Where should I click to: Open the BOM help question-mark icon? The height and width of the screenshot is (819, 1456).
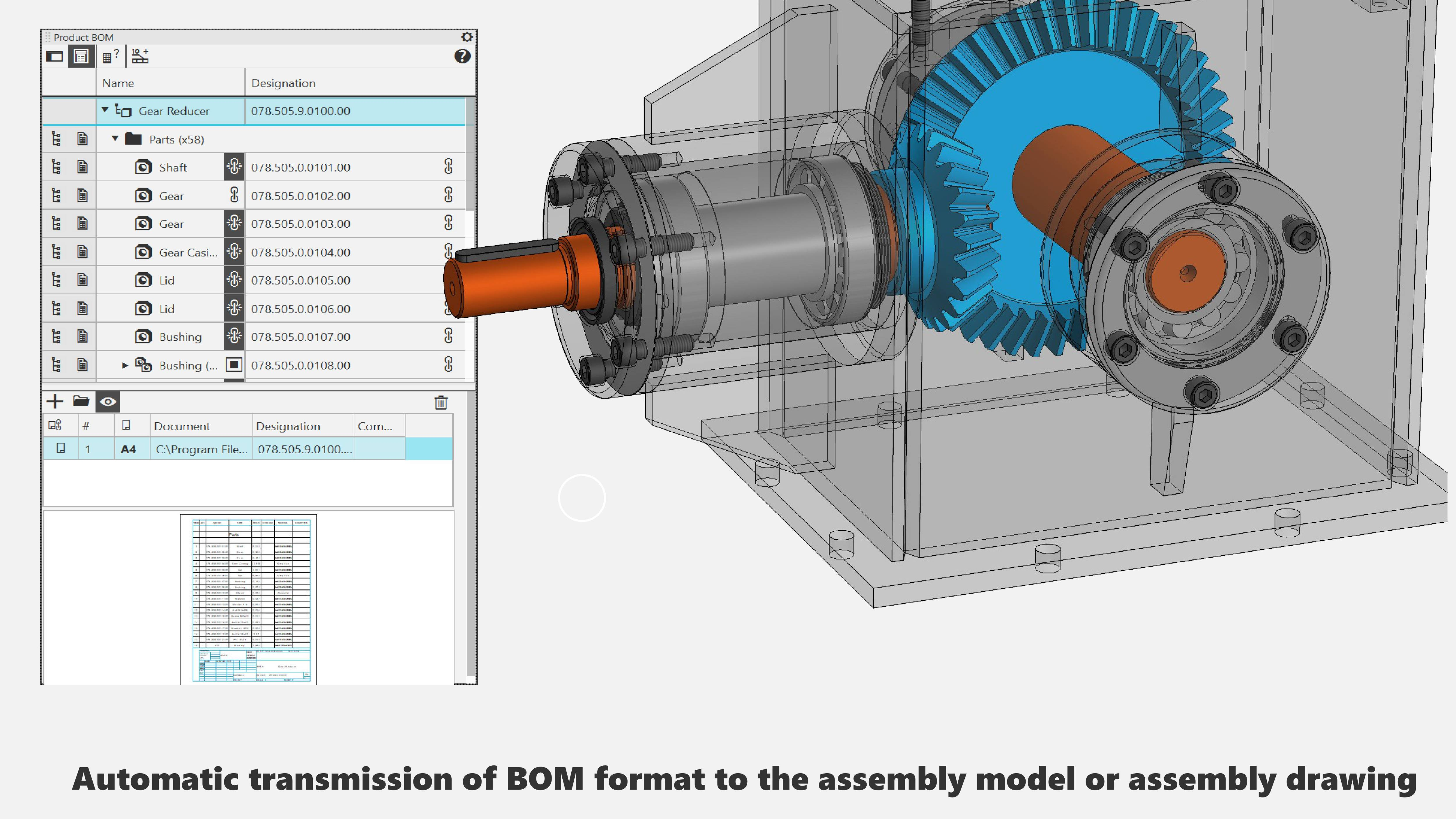pos(462,56)
